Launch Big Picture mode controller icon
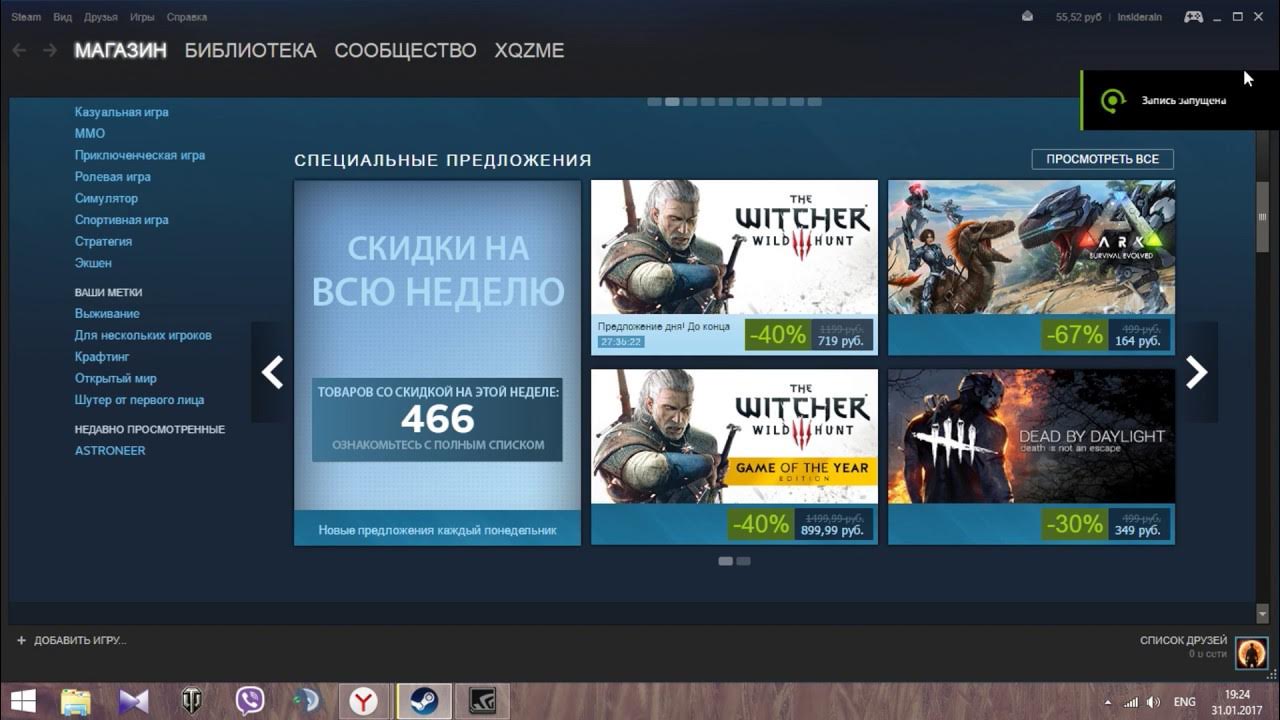The image size is (1280, 720). coord(1194,17)
